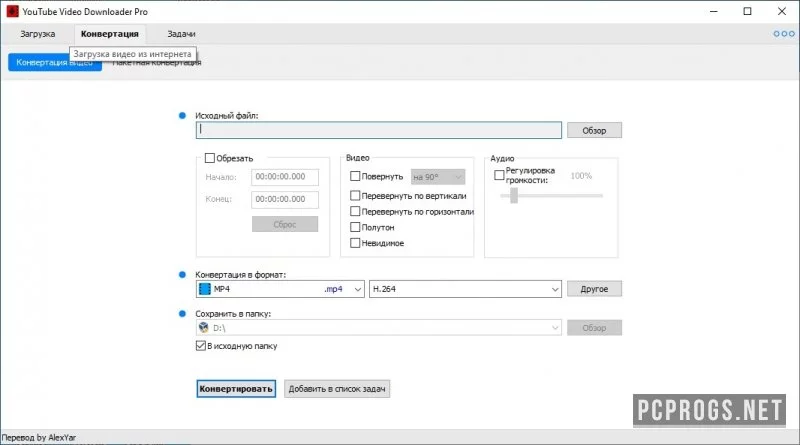This screenshot has height=445, width=800.
Task: Select Конвертация видео sub-tab
Action: [55, 62]
